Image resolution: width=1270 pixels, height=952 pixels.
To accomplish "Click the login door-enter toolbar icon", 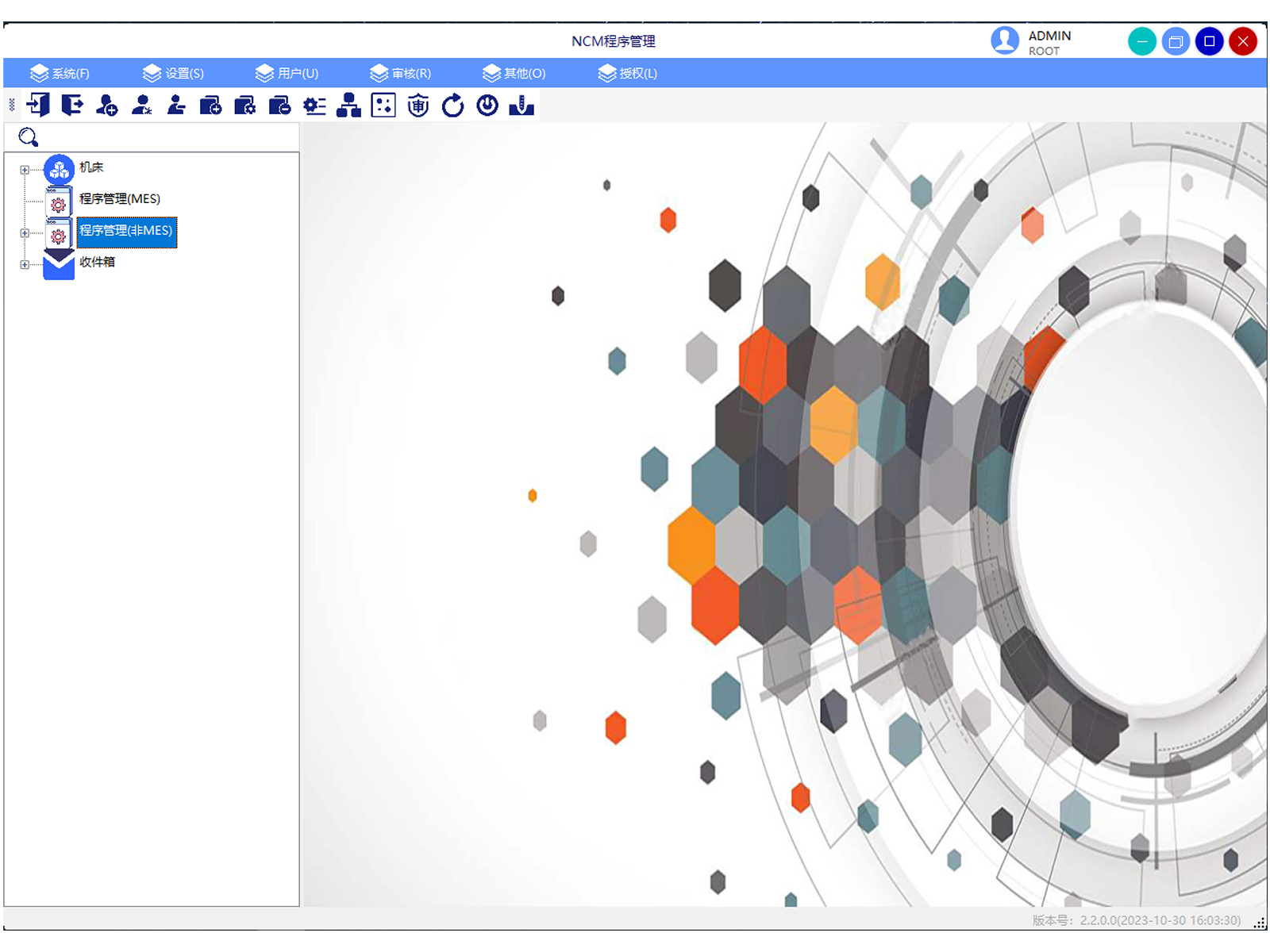I will tap(38, 105).
